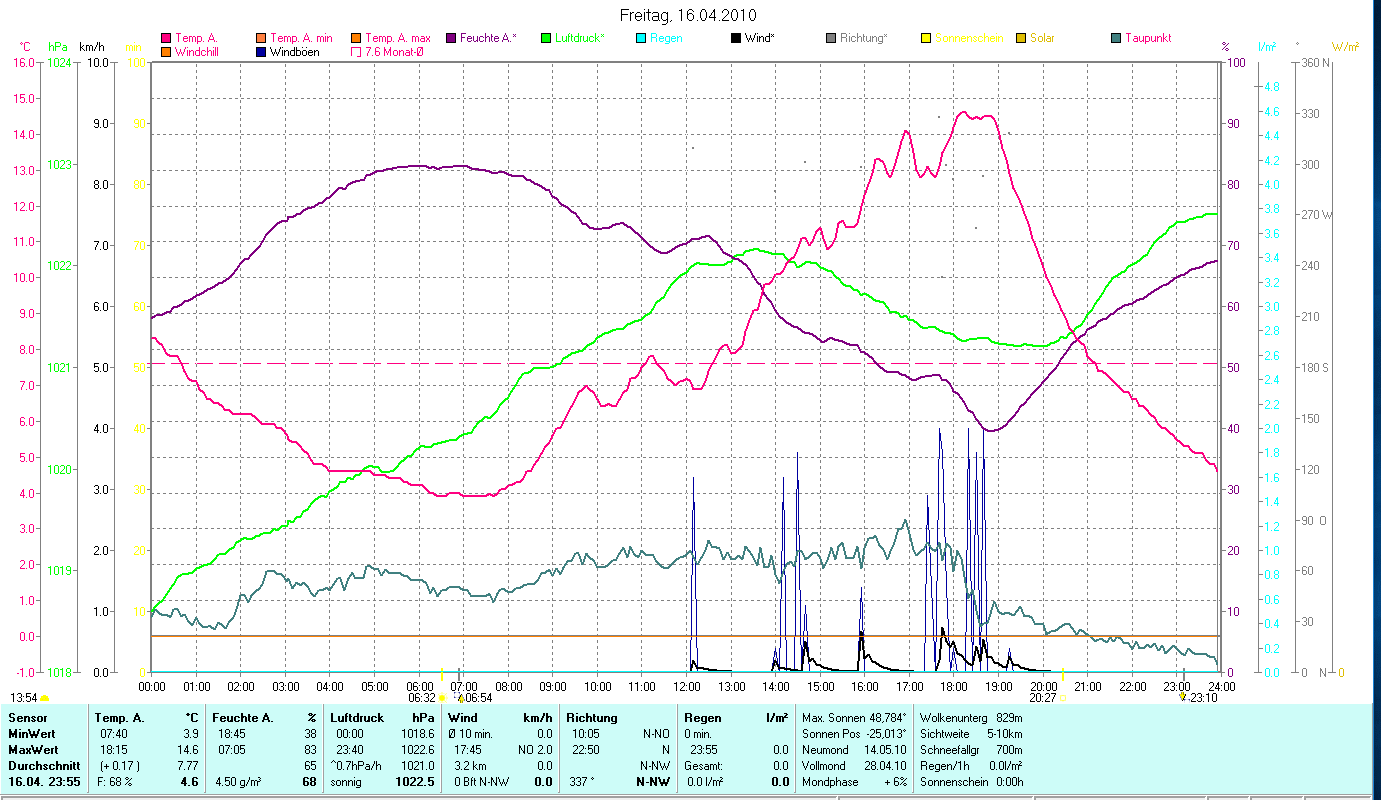Click the green Luftdruck* legend swatch
This screenshot has height=800, width=1381.
click(546, 38)
